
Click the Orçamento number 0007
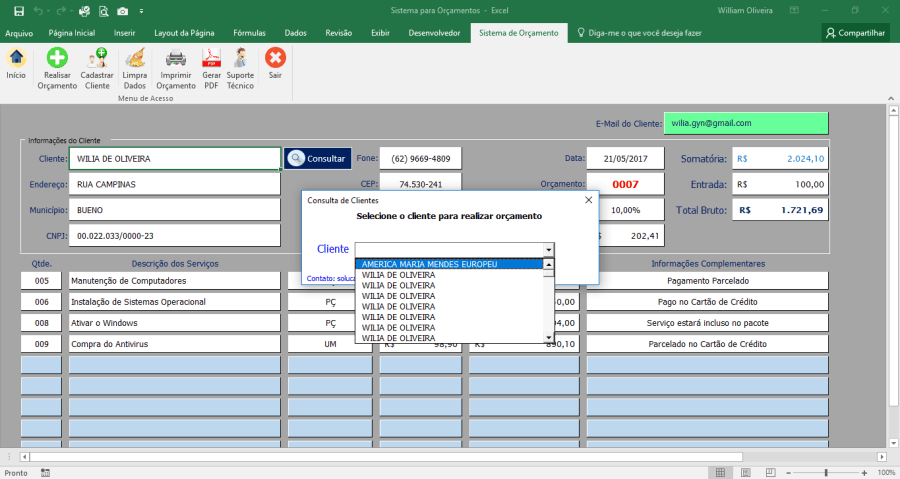625,184
